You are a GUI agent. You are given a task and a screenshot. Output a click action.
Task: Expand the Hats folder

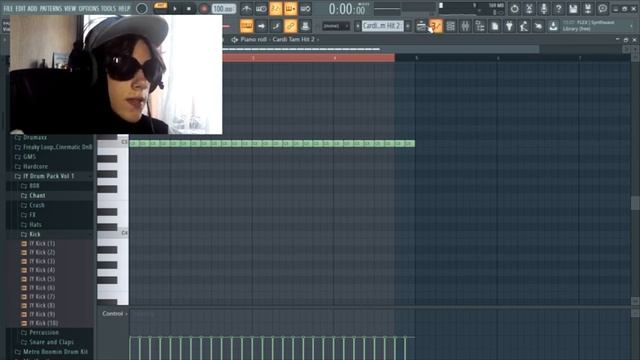35,224
